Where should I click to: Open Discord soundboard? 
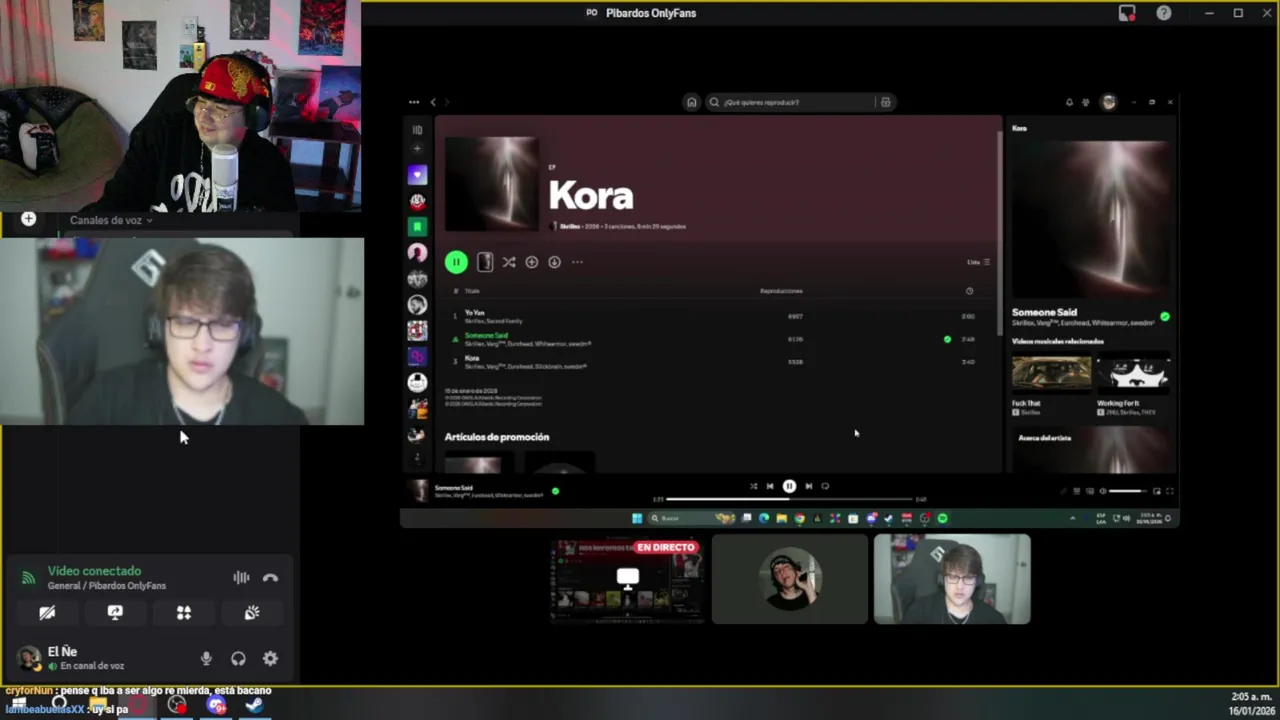(x=252, y=612)
